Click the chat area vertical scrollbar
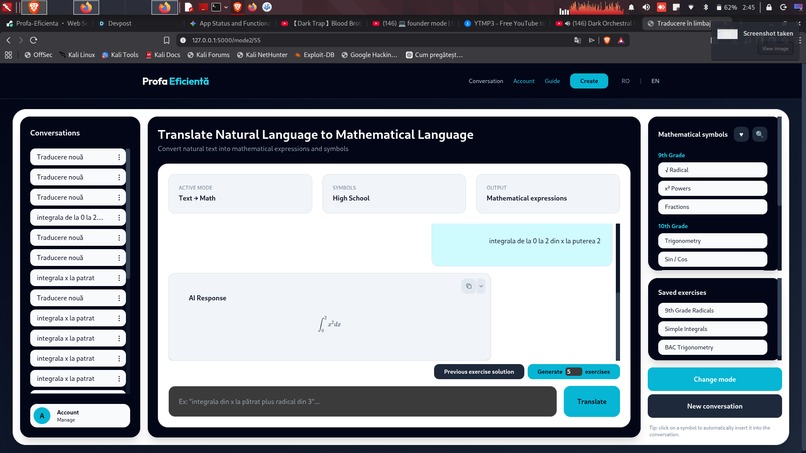Viewport: 806px width, 453px height. pyautogui.click(x=618, y=292)
